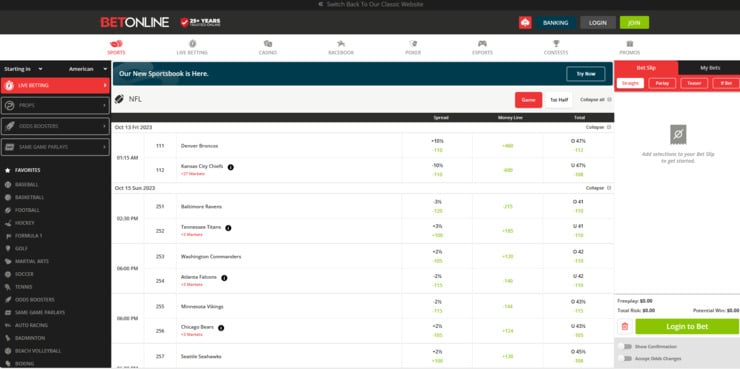Click the BetOnline logo
Screen dimensions: 740x369
point(135,22)
